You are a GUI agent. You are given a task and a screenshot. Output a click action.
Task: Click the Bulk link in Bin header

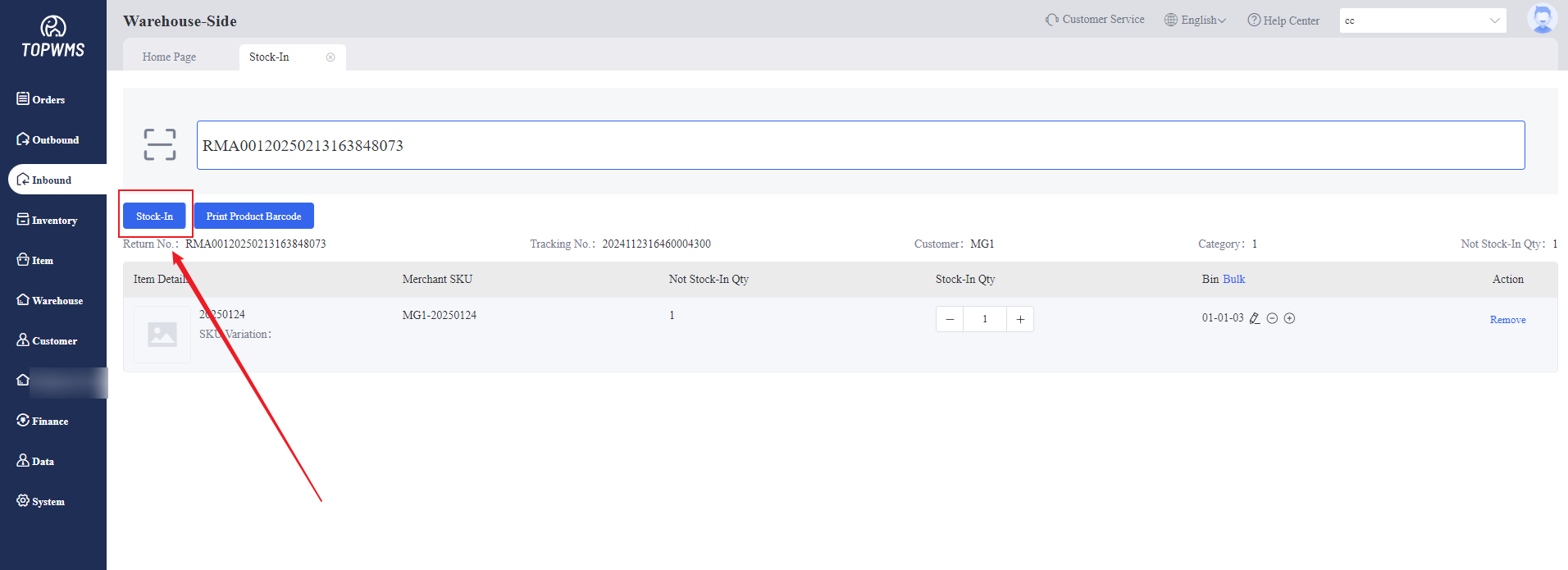[x=1233, y=280]
